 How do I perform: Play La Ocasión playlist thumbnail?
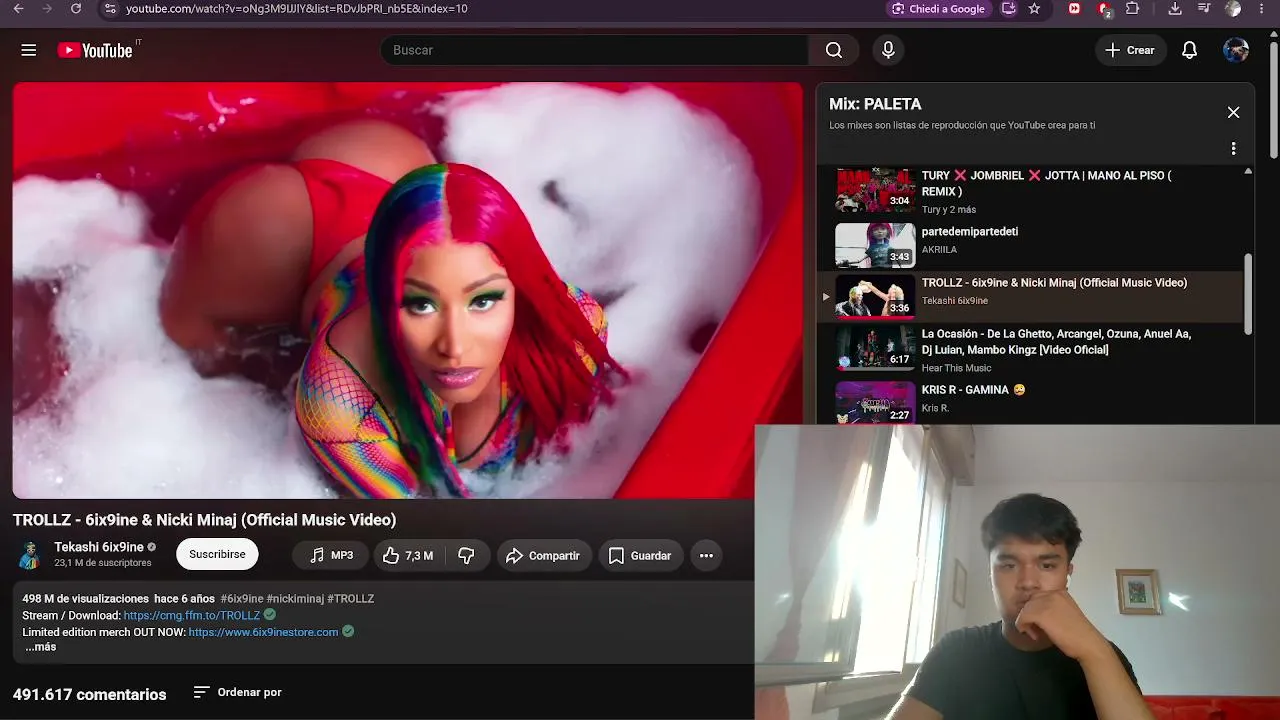[875, 349]
